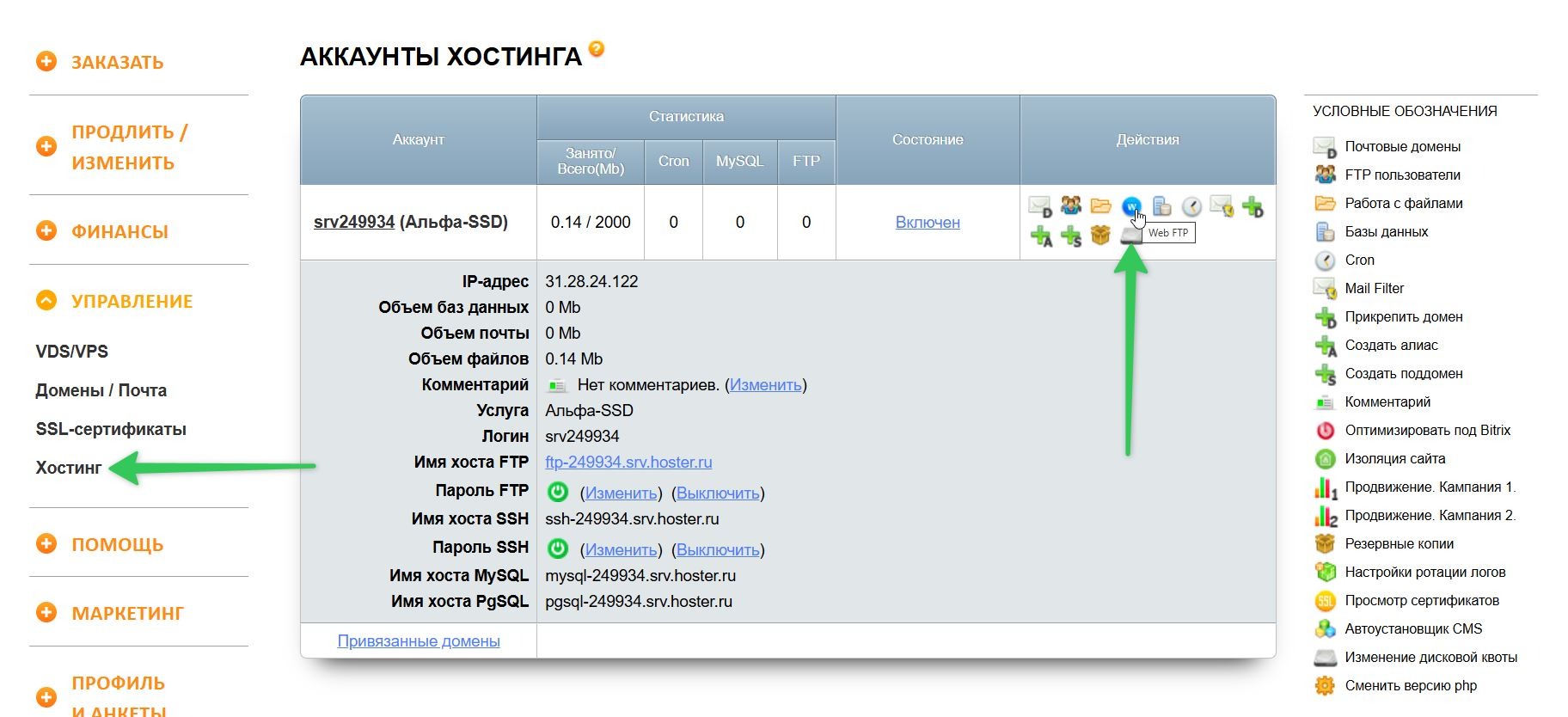Toggle the FTP password power icon
The image size is (1568, 717).
[x=558, y=492]
